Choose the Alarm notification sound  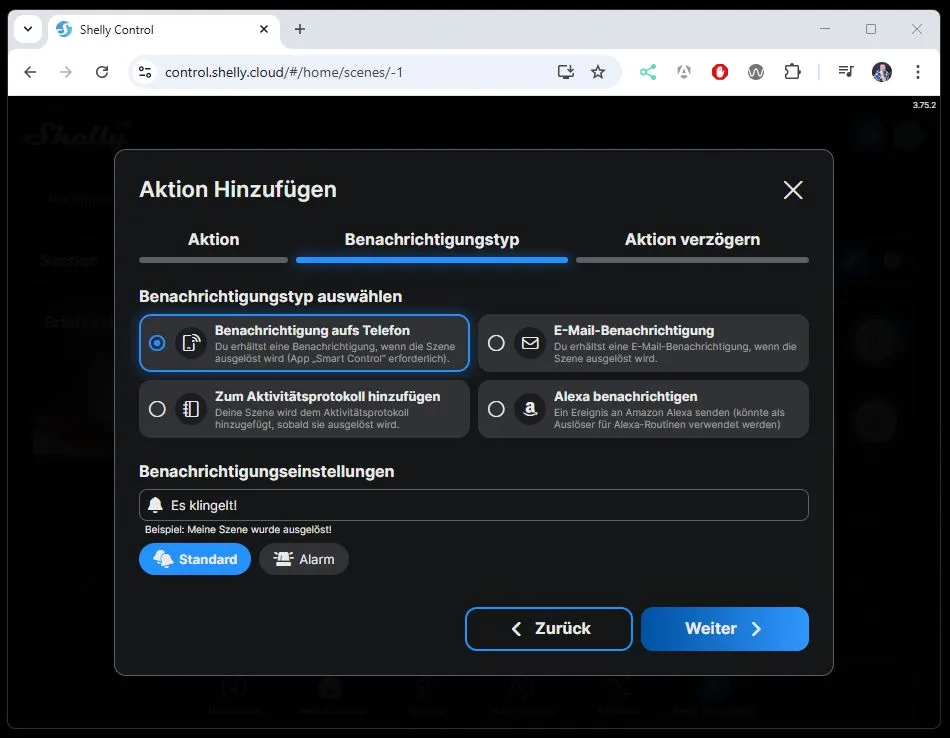(304, 559)
